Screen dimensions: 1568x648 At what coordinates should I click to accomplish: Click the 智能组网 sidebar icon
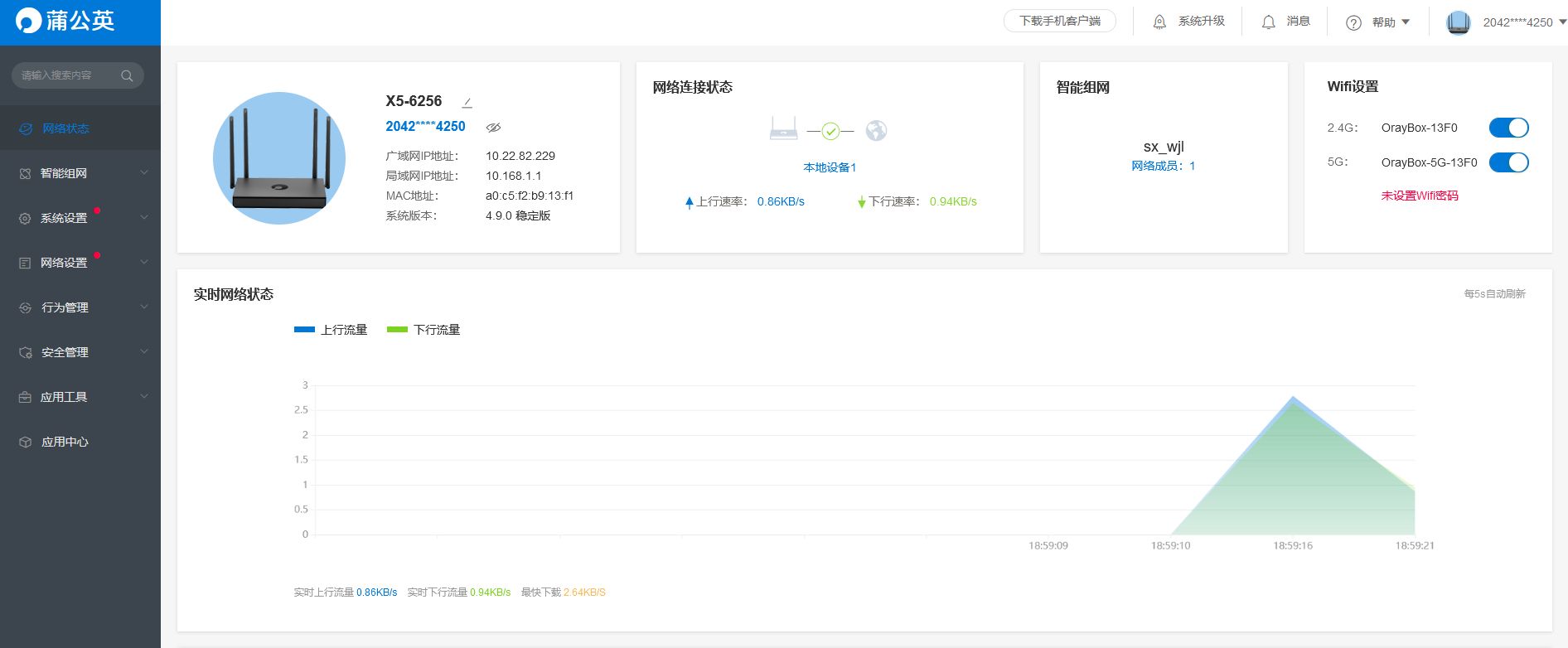(x=25, y=173)
